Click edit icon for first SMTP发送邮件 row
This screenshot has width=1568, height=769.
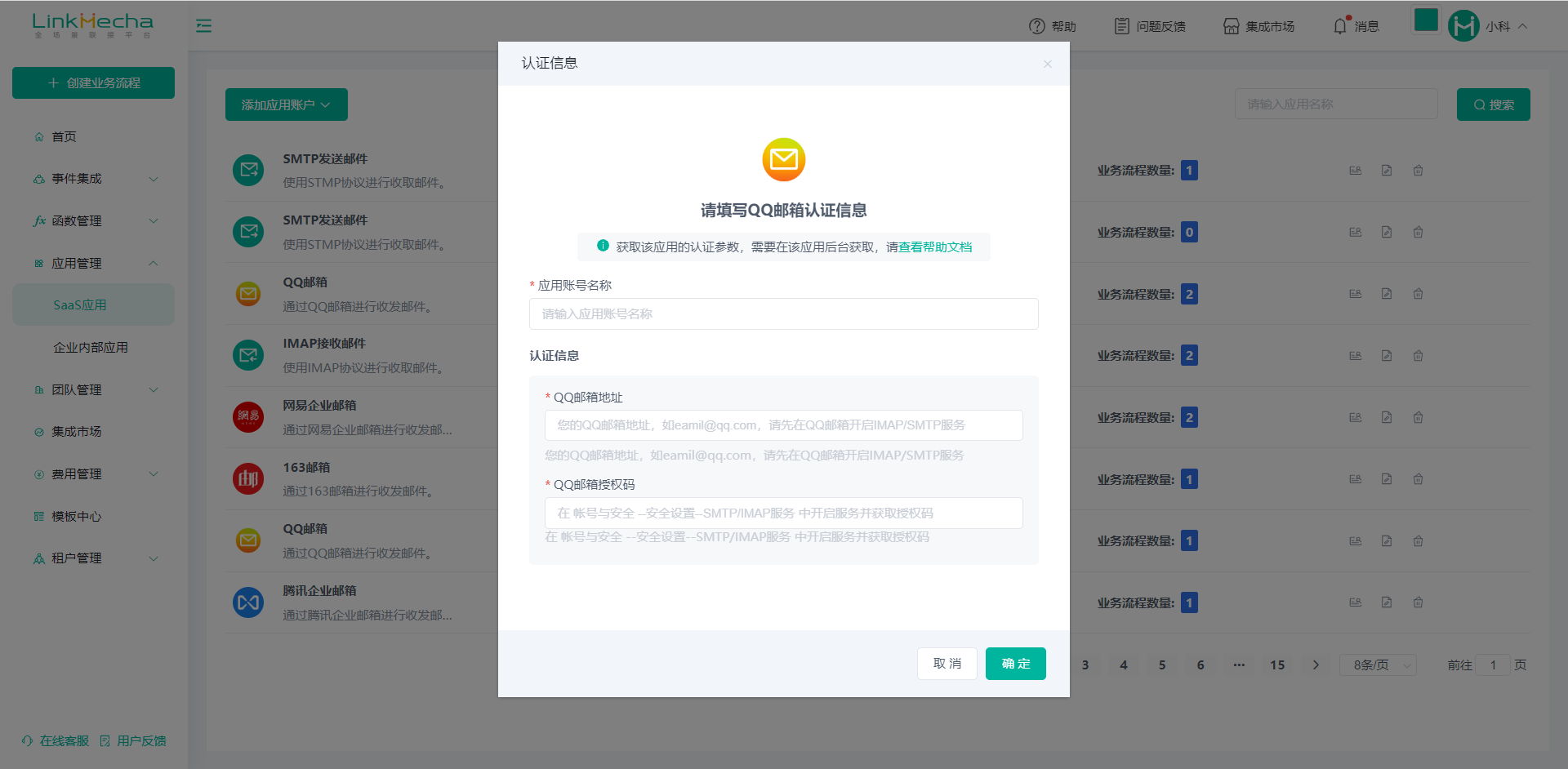click(x=1387, y=171)
